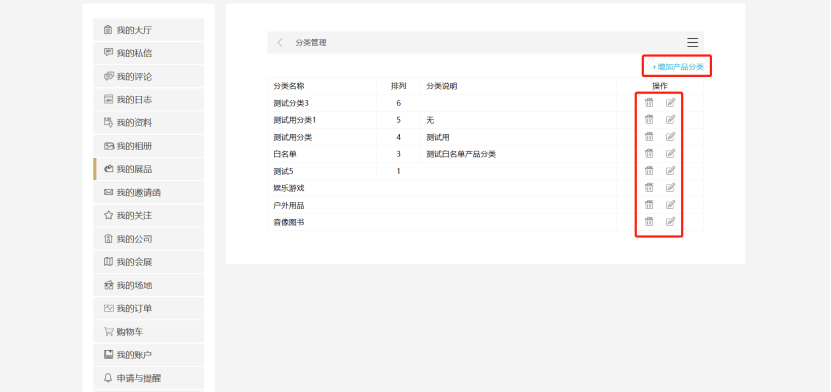Open 我的大厅 in the sidebar
Screen dimensions: 831x392
tap(148, 30)
